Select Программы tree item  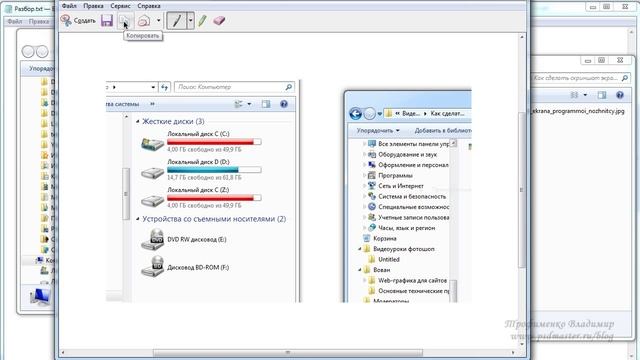395,176
